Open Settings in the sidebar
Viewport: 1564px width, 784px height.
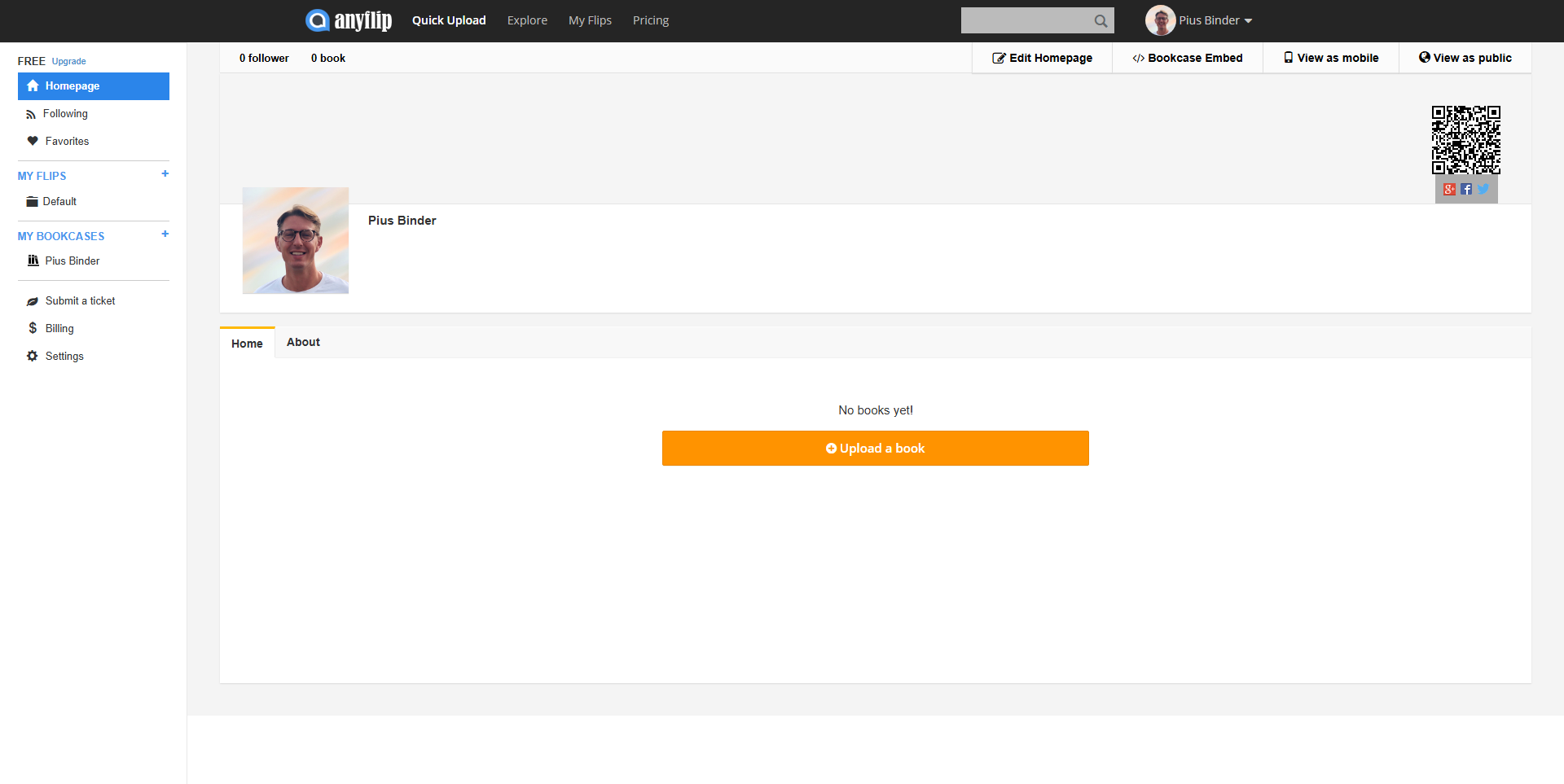[64, 357]
